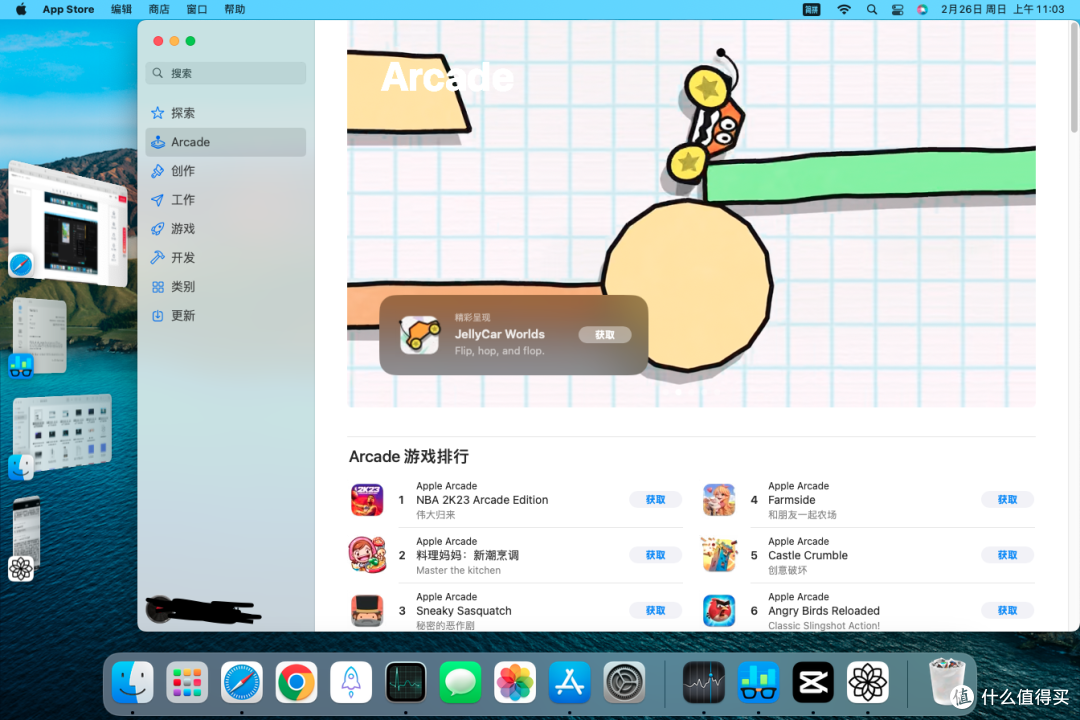1080x720 pixels.
Task: Open Messages from the Dock
Action: click(x=460, y=682)
